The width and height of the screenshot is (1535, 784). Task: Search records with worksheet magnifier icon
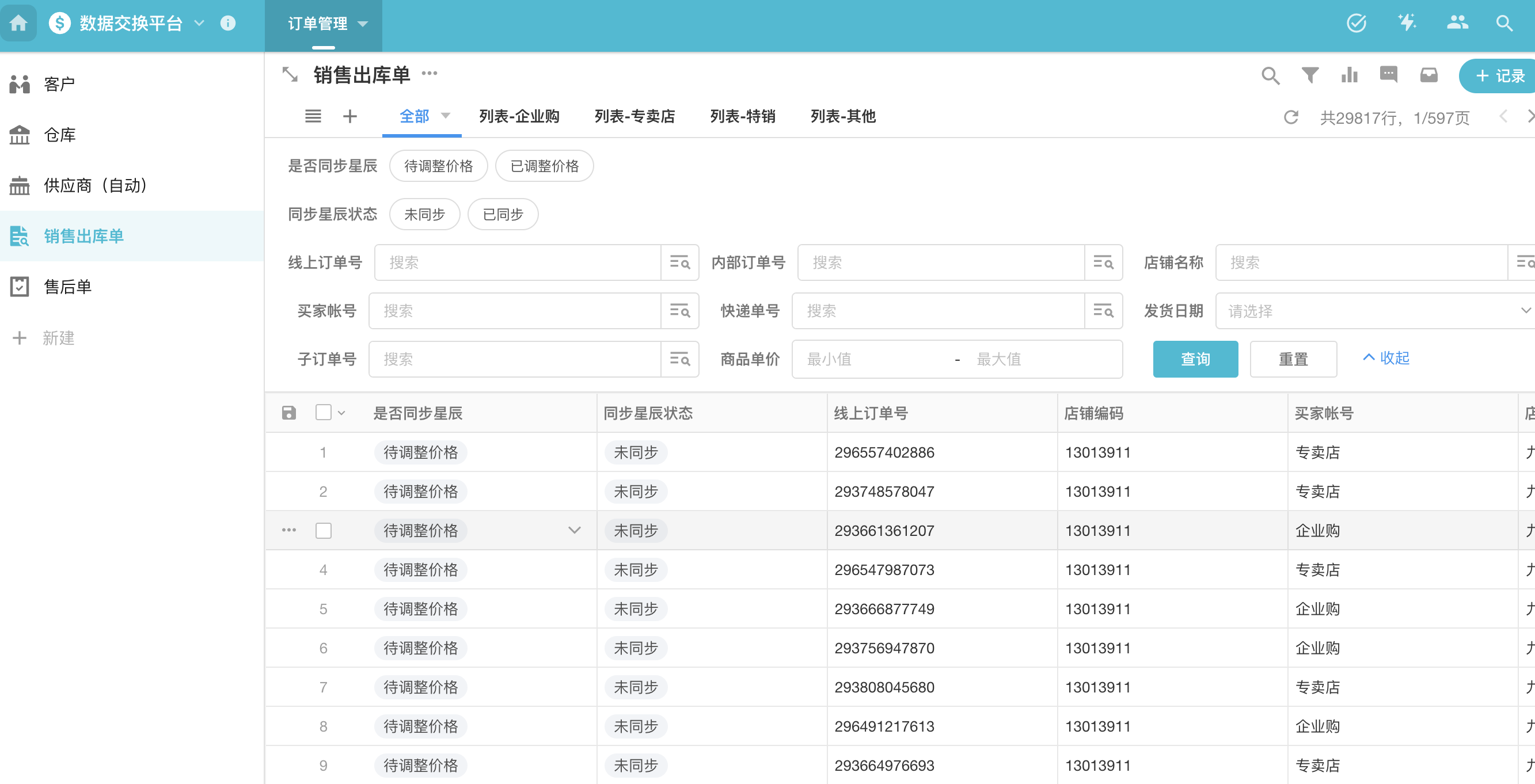pyautogui.click(x=1270, y=75)
